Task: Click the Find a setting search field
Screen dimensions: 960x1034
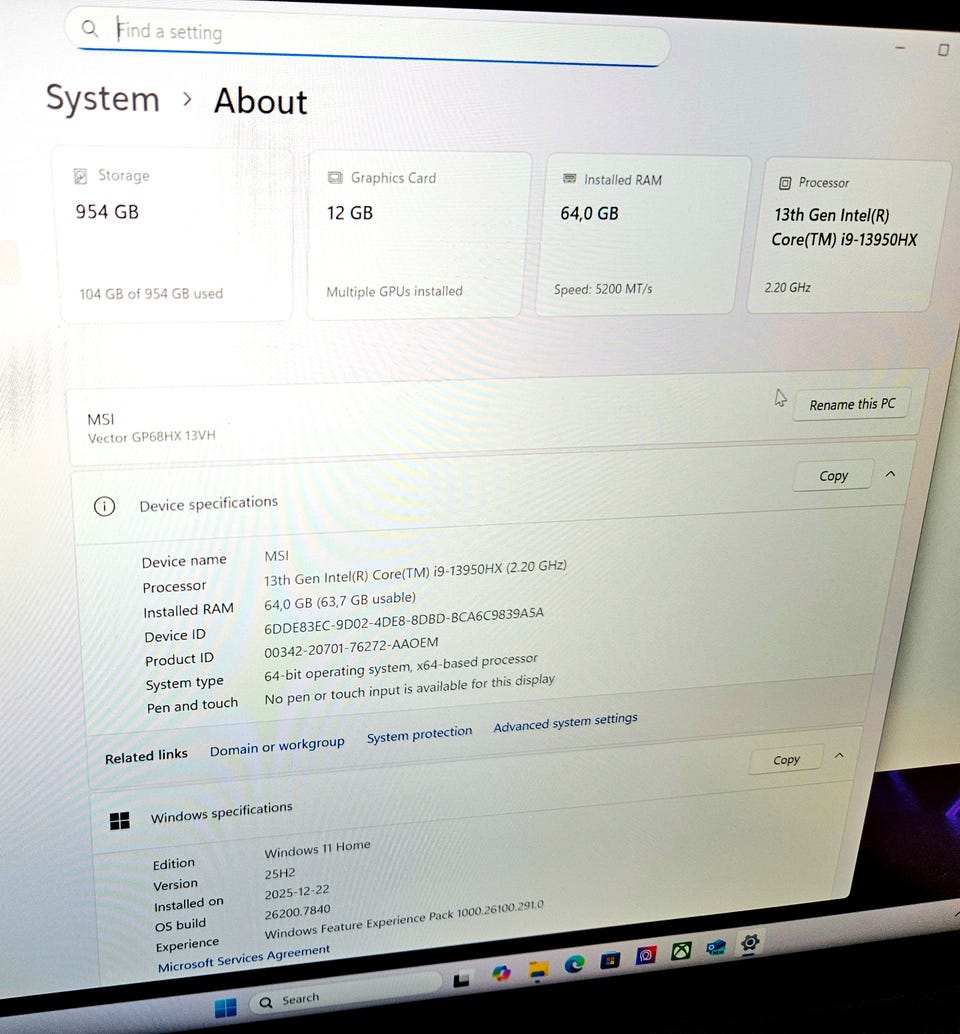Action: coord(367,36)
